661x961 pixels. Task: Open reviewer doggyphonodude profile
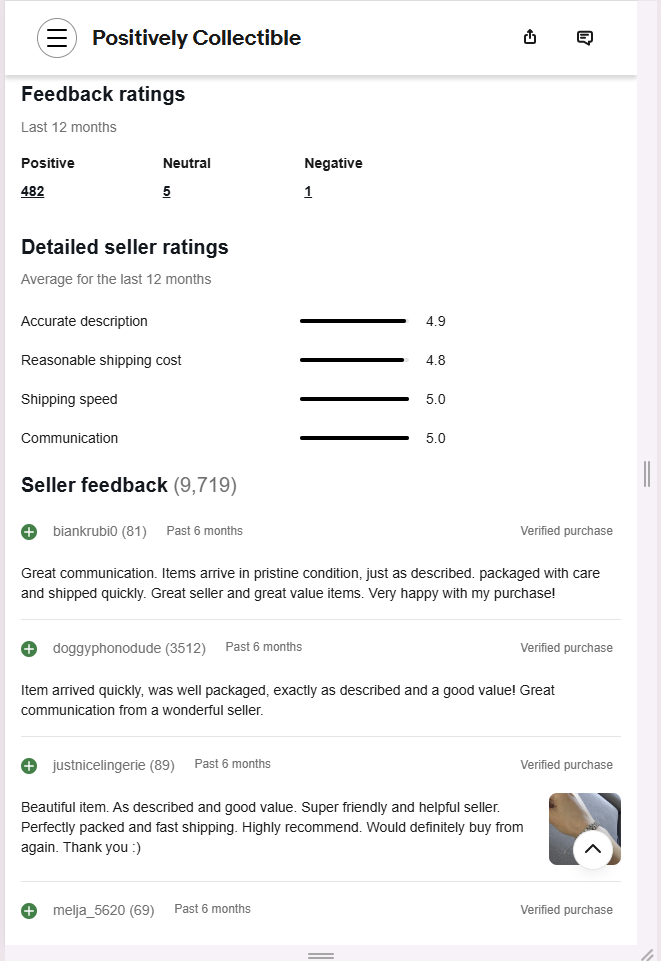point(106,648)
